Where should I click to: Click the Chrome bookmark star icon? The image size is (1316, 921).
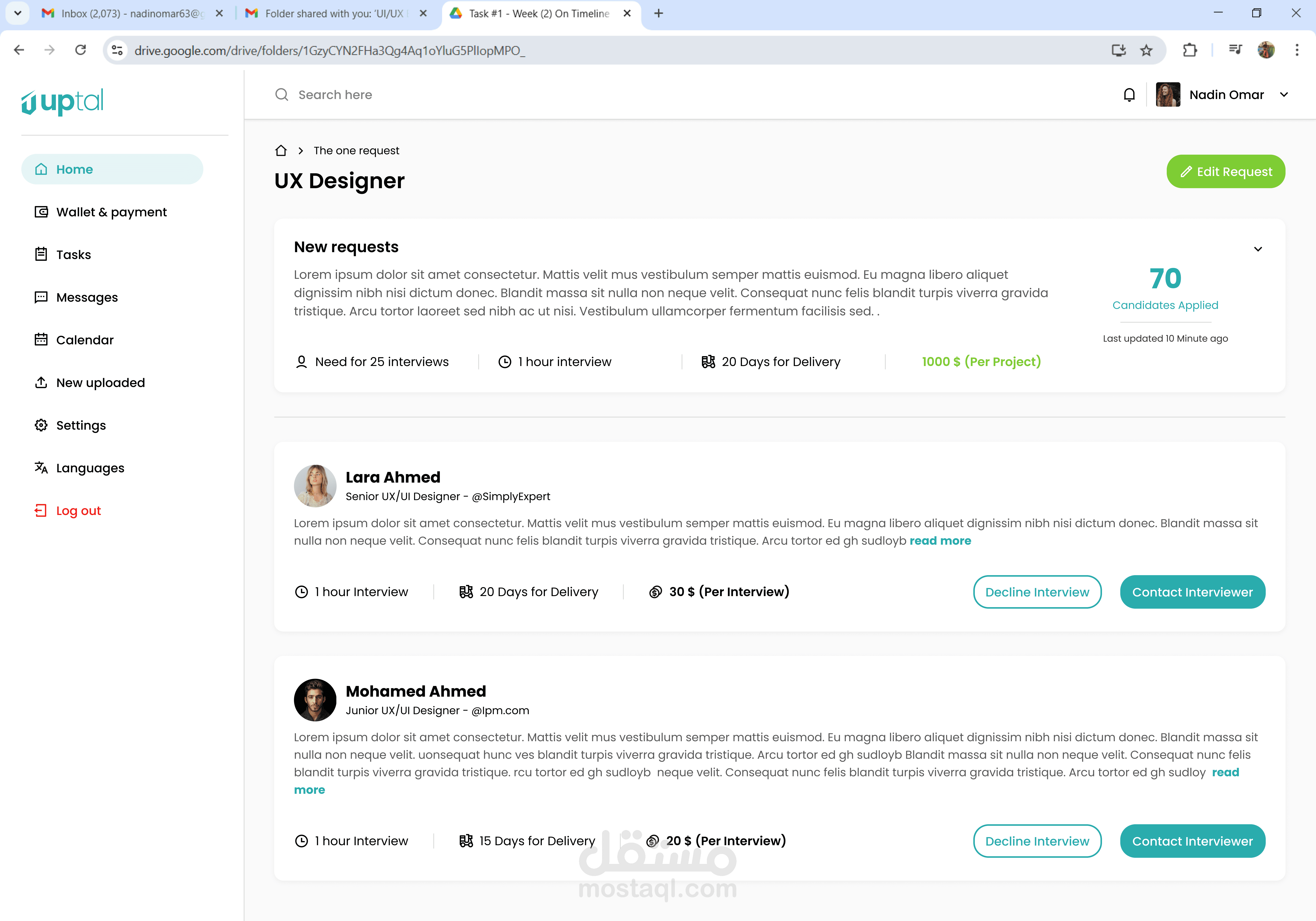(x=1146, y=50)
